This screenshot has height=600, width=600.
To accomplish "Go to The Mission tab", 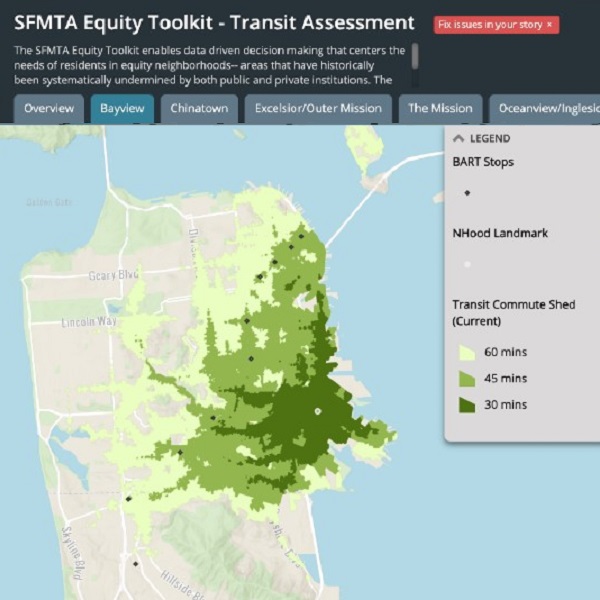I will click(x=440, y=108).
